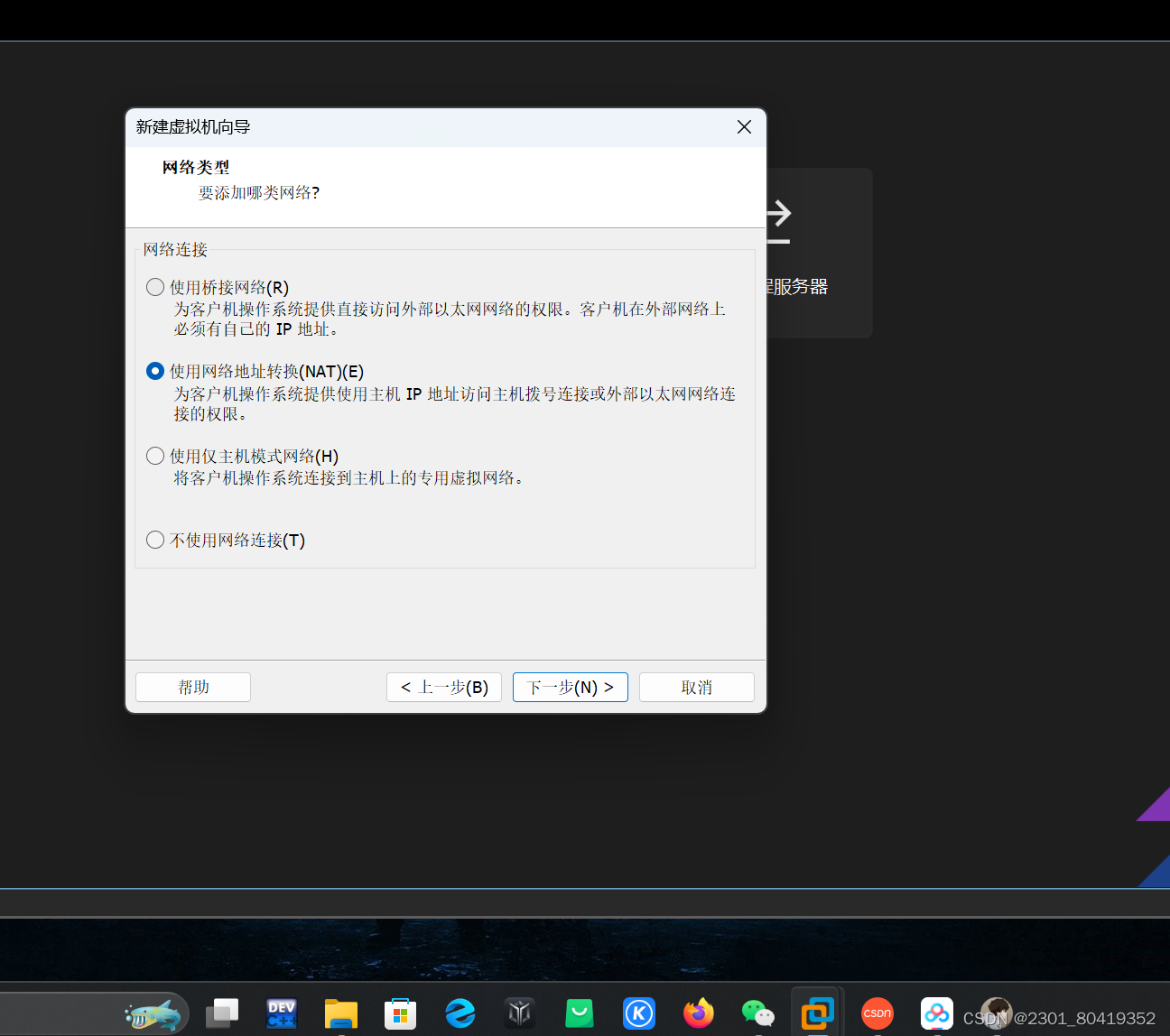Go back with 上一步(B) button
This screenshot has height=1036, width=1170.
[444, 687]
